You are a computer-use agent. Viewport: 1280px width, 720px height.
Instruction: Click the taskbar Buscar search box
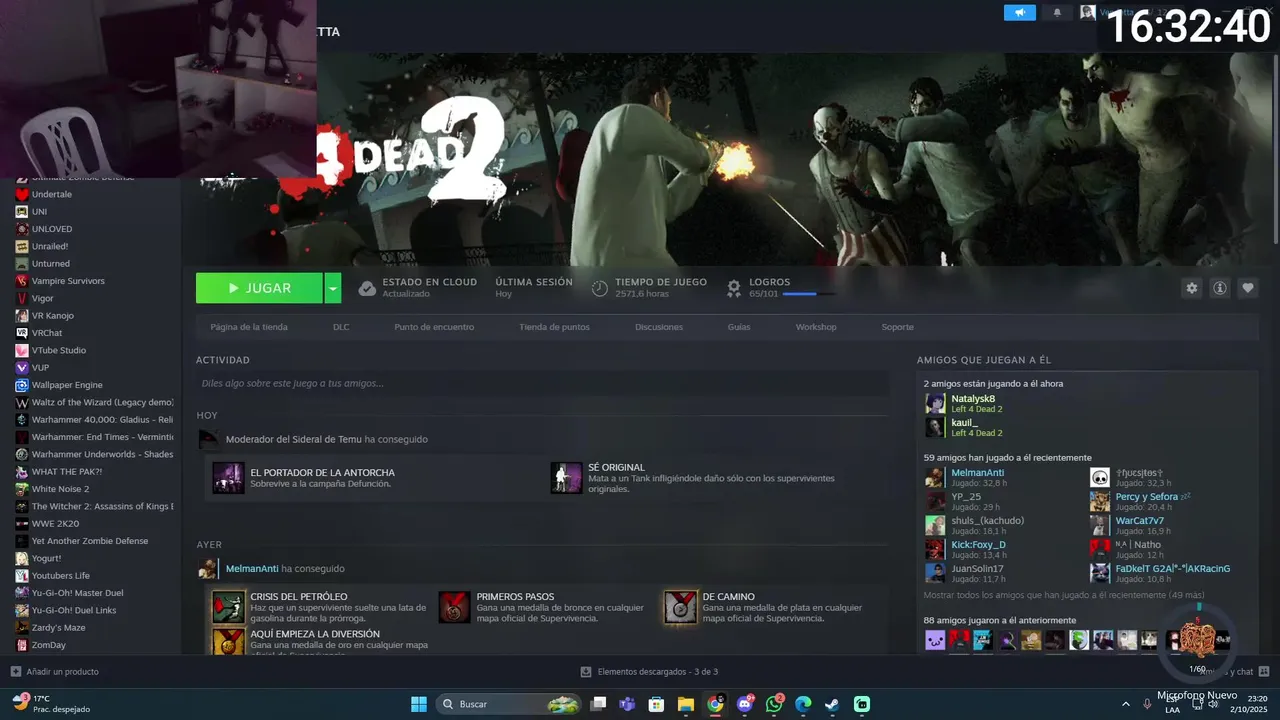[x=509, y=704]
